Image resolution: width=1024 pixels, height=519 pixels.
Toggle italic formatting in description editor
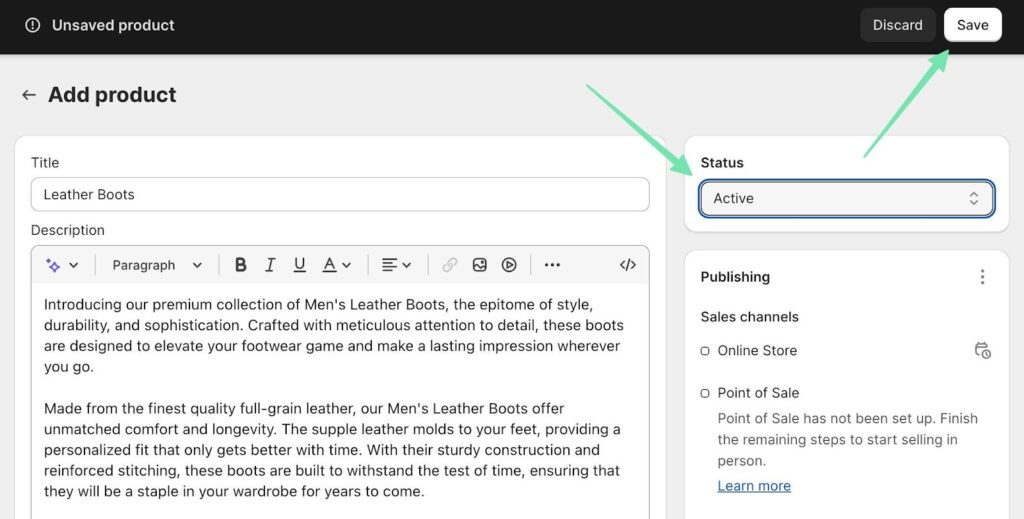pyautogui.click(x=270, y=265)
